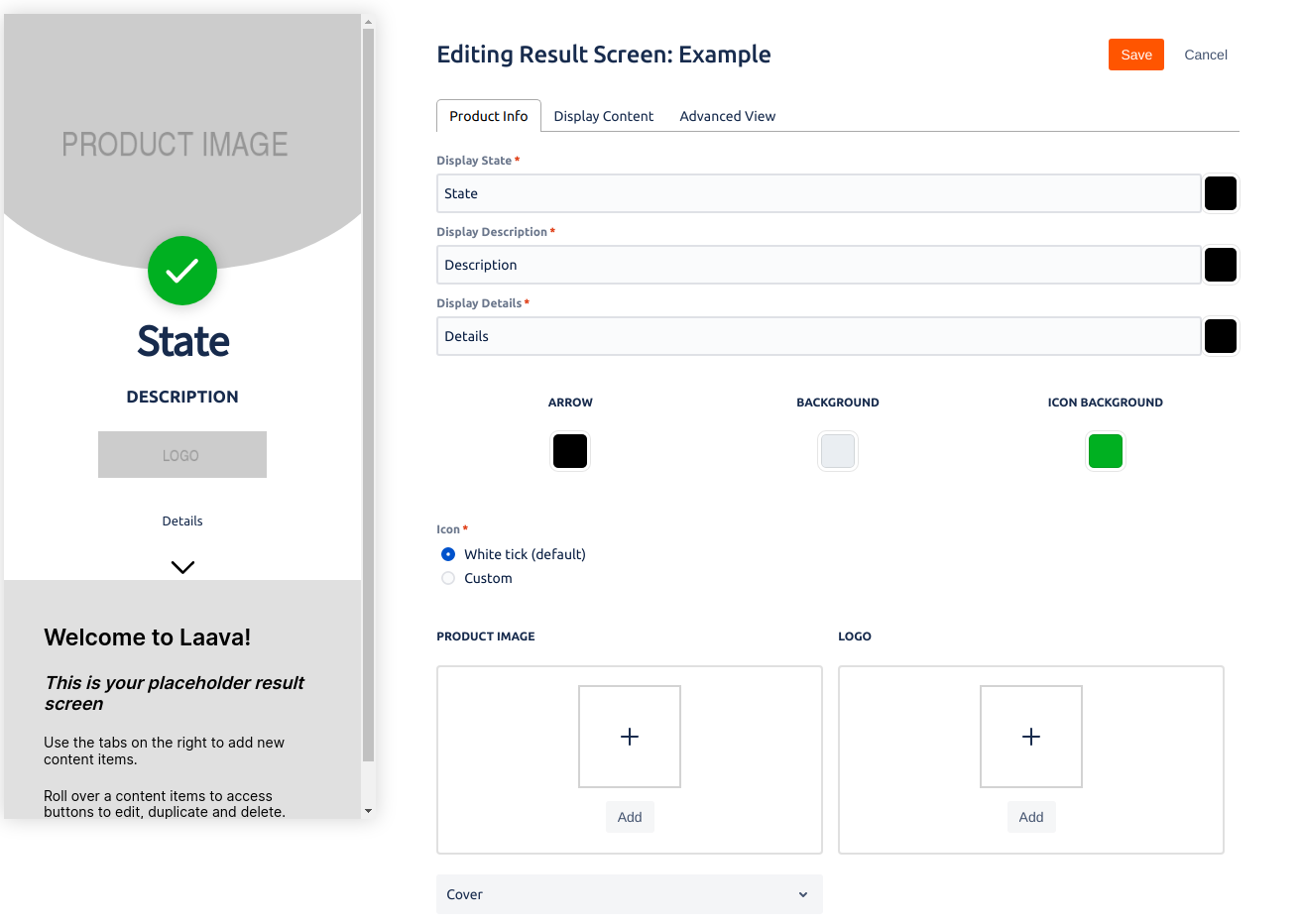Click the down chevron below Details in preview
The image size is (1302, 924).
[182, 567]
